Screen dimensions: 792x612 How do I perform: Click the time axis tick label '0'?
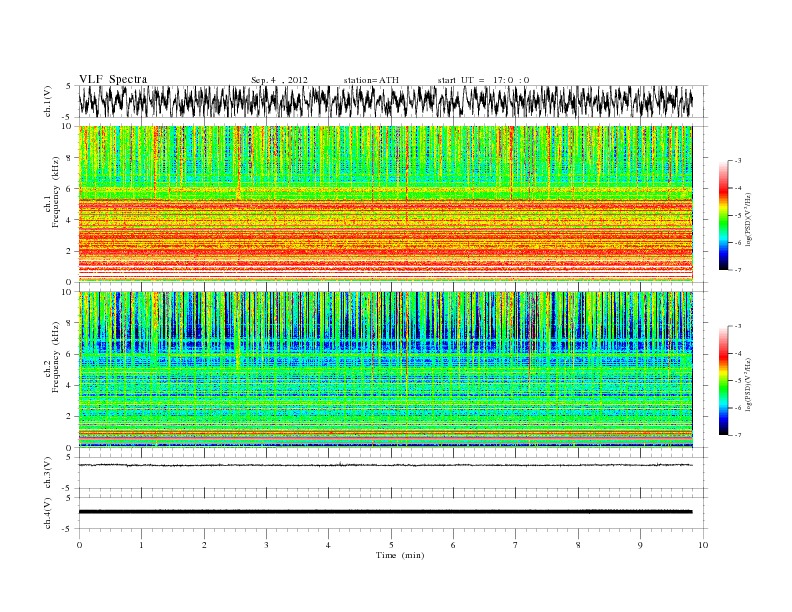click(x=79, y=545)
